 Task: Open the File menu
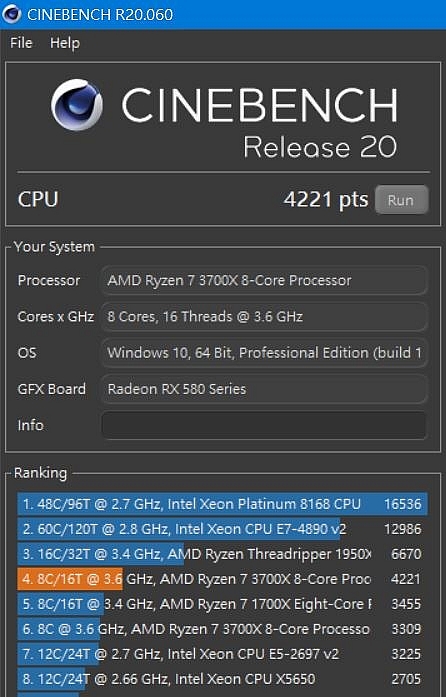click(21, 43)
